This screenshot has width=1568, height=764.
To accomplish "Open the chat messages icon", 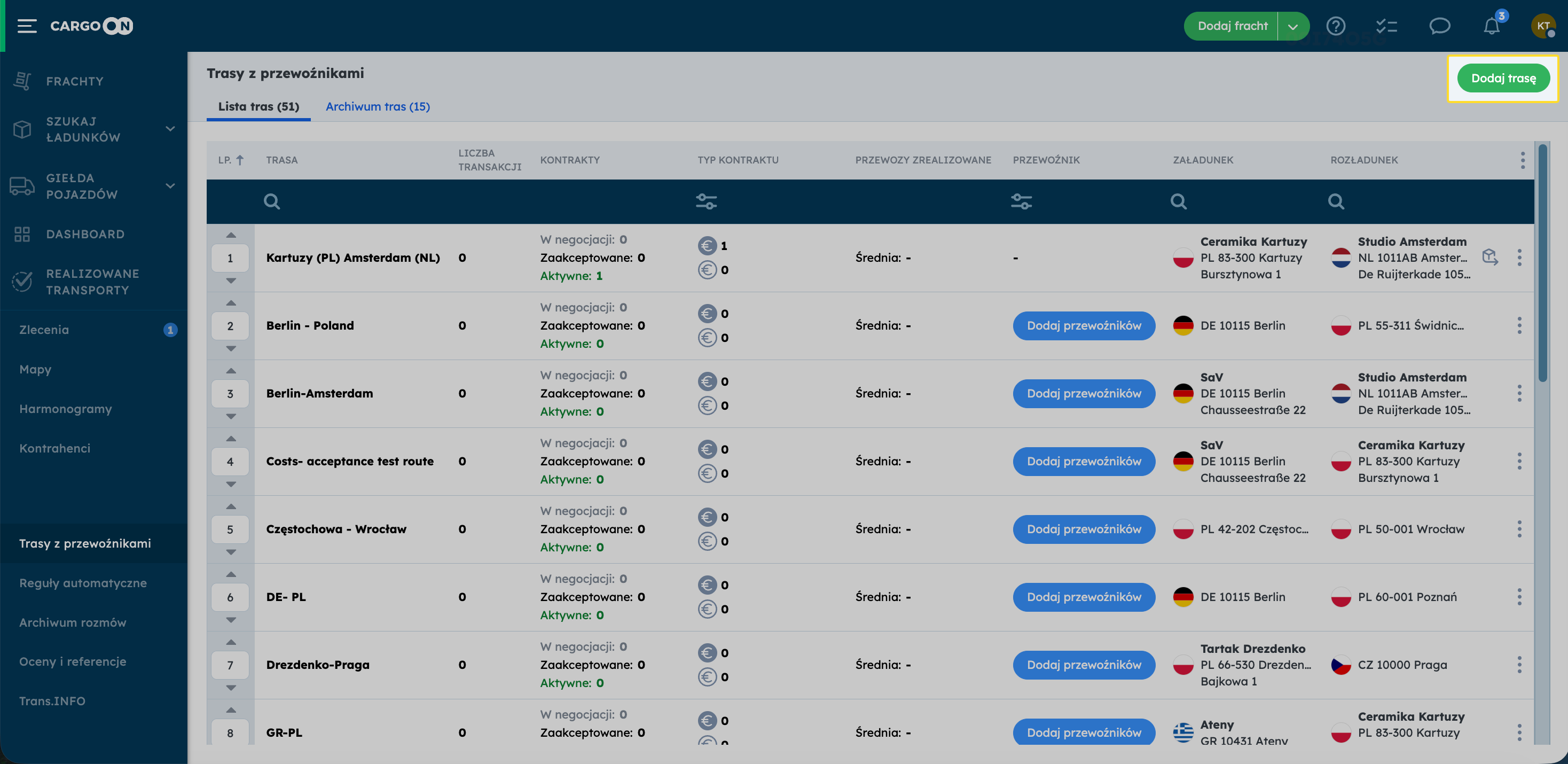I will (1439, 26).
